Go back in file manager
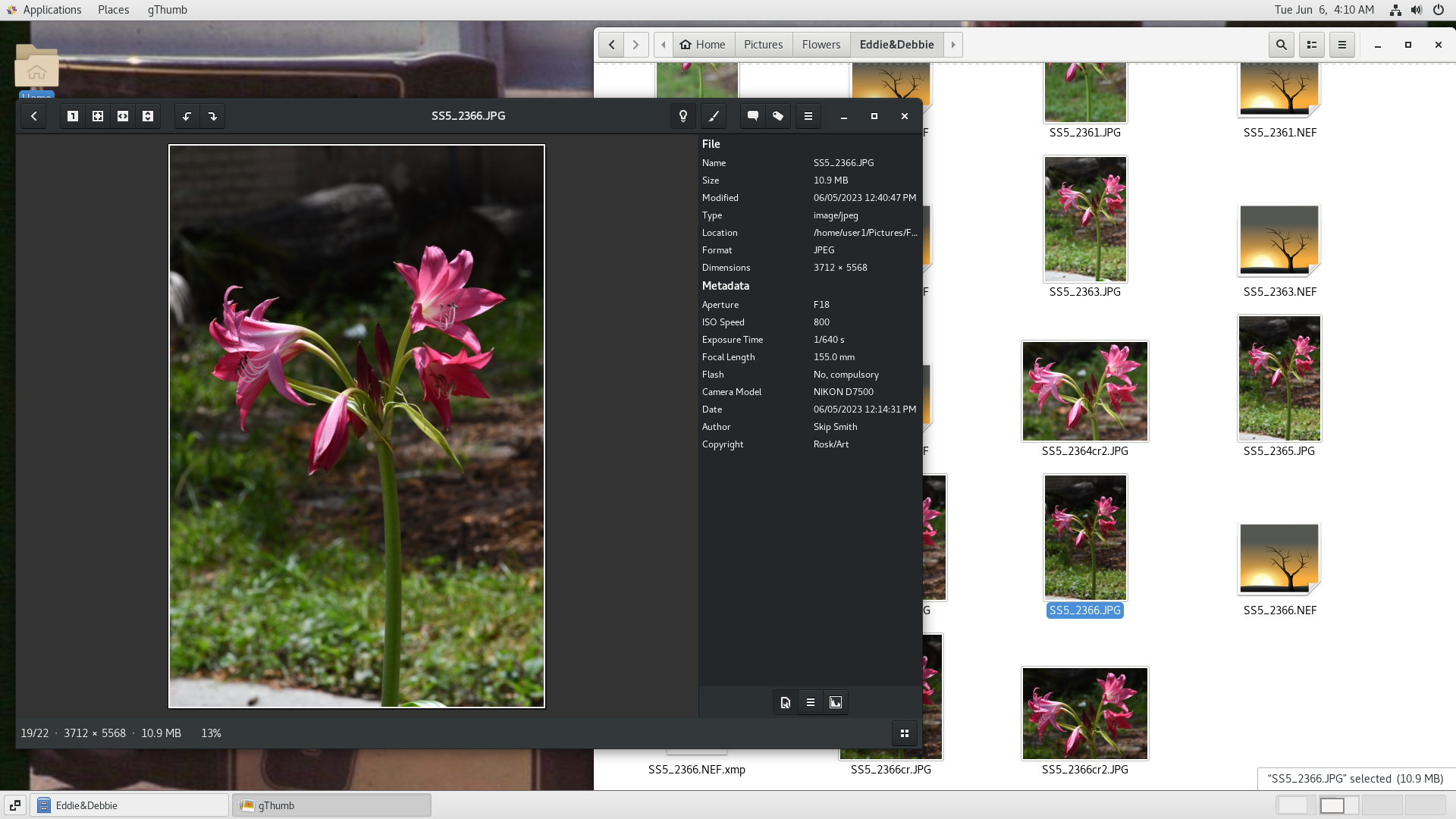Image resolution: width=1456 pixels, height=819 pixels. tap(611, 45)
